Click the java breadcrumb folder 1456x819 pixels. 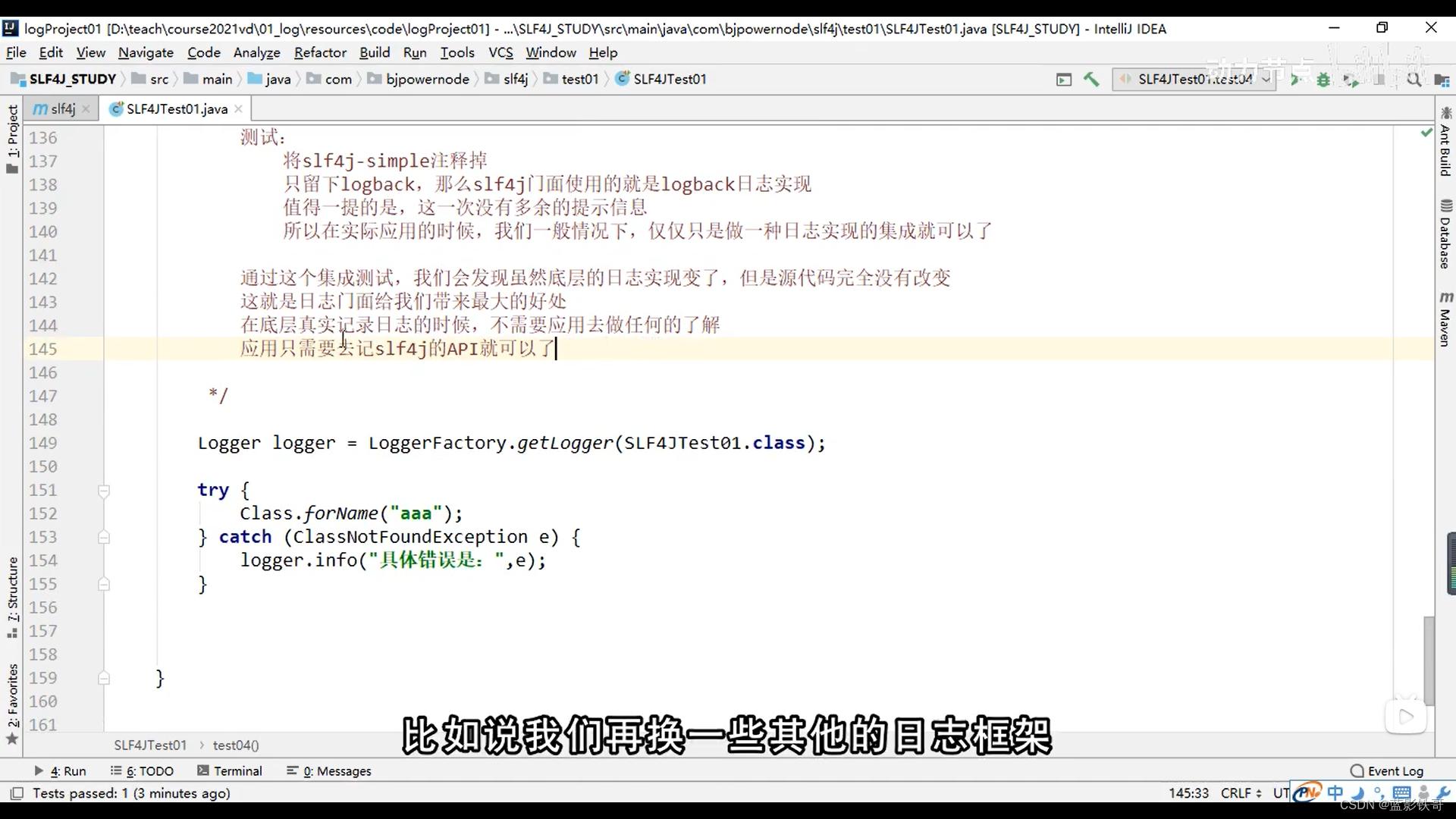coord(269,79)
